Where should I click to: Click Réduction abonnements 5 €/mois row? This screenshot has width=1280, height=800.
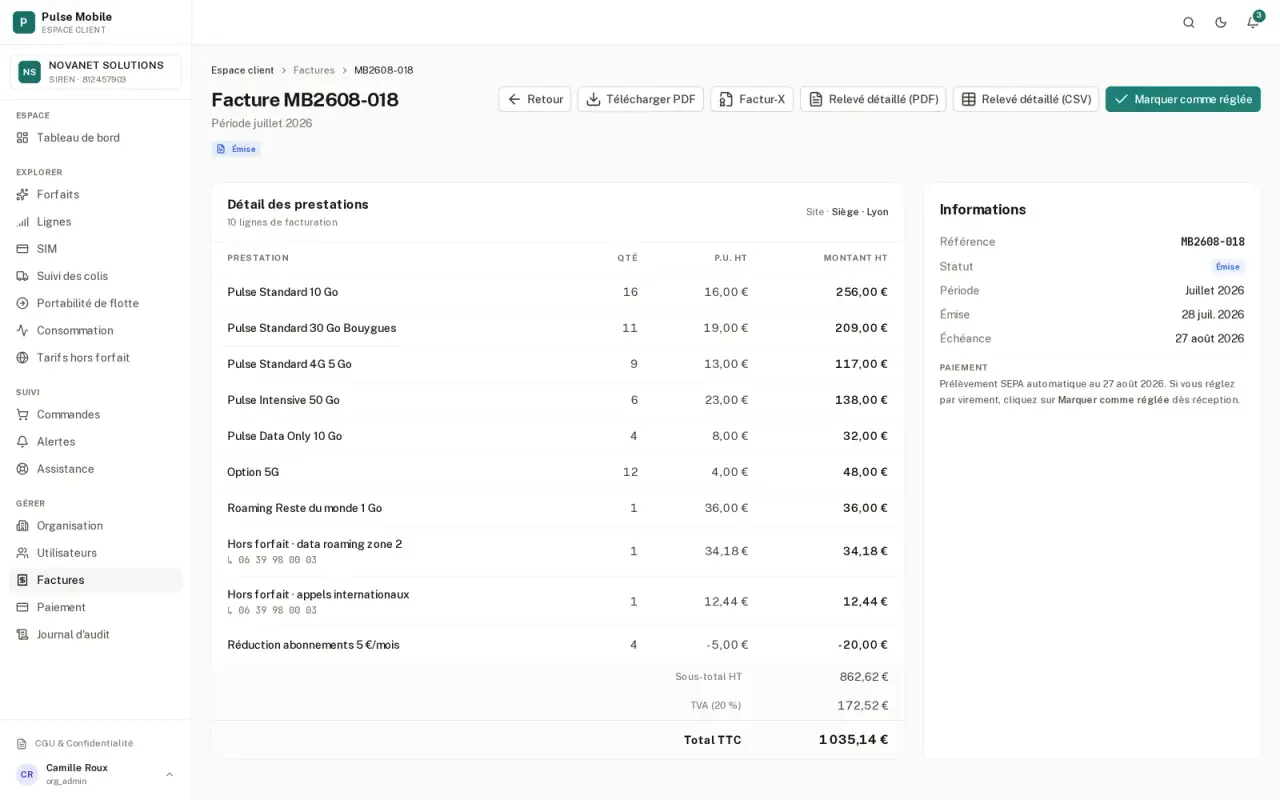pyautogui.click(x=557, y=645)
